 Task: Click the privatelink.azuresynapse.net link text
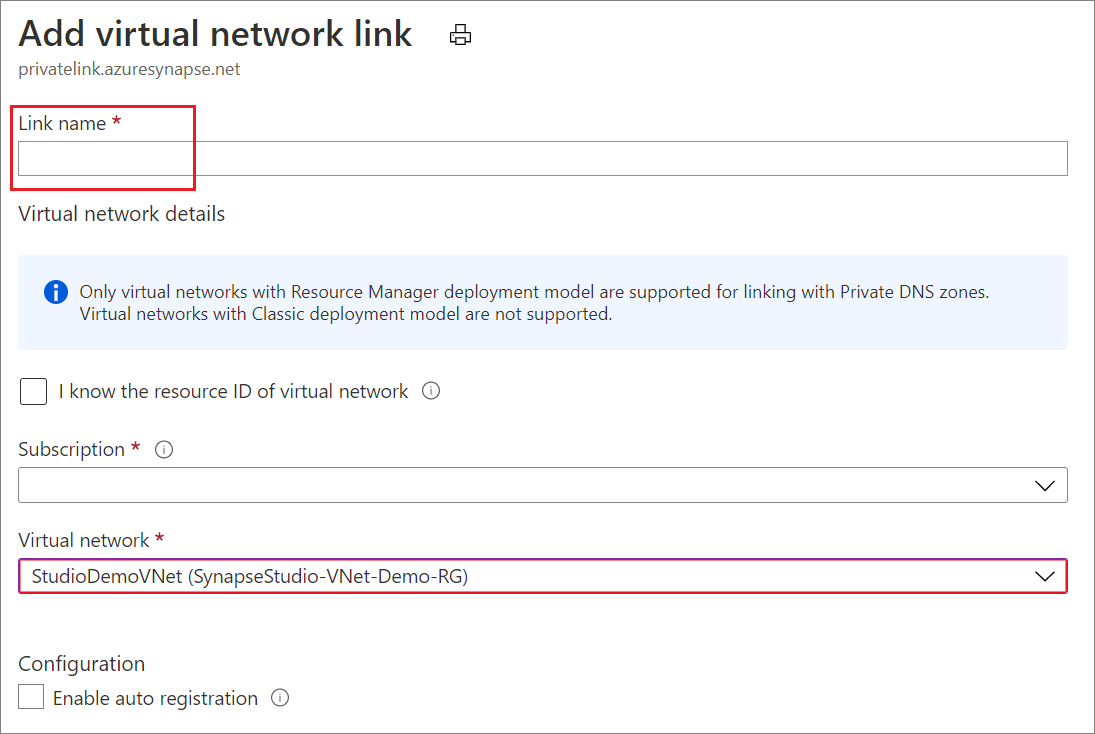[129, 69]
